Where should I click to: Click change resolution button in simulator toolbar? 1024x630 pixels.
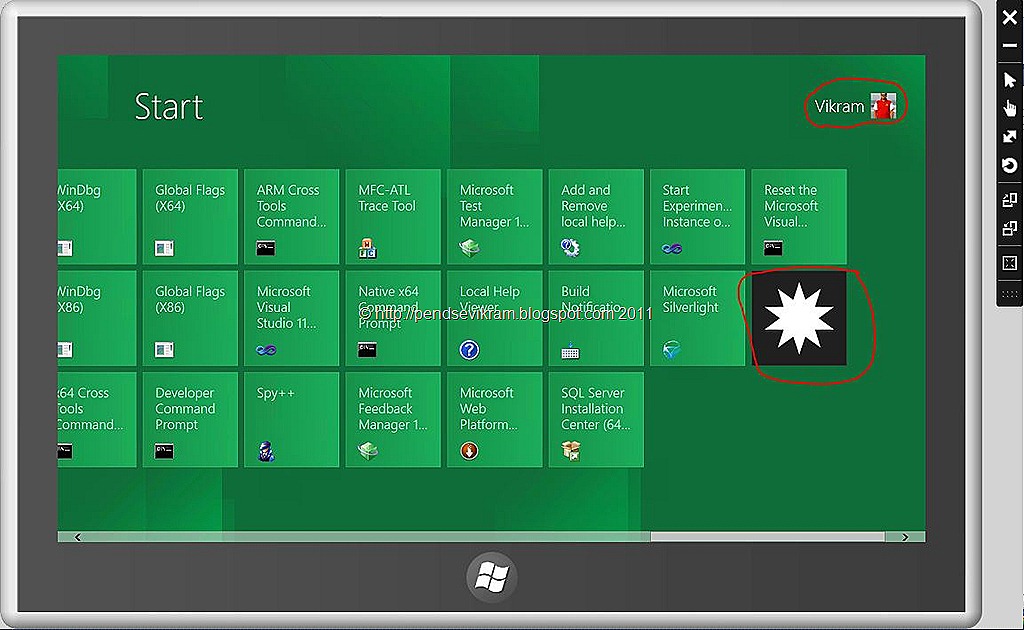(1010, 262)
